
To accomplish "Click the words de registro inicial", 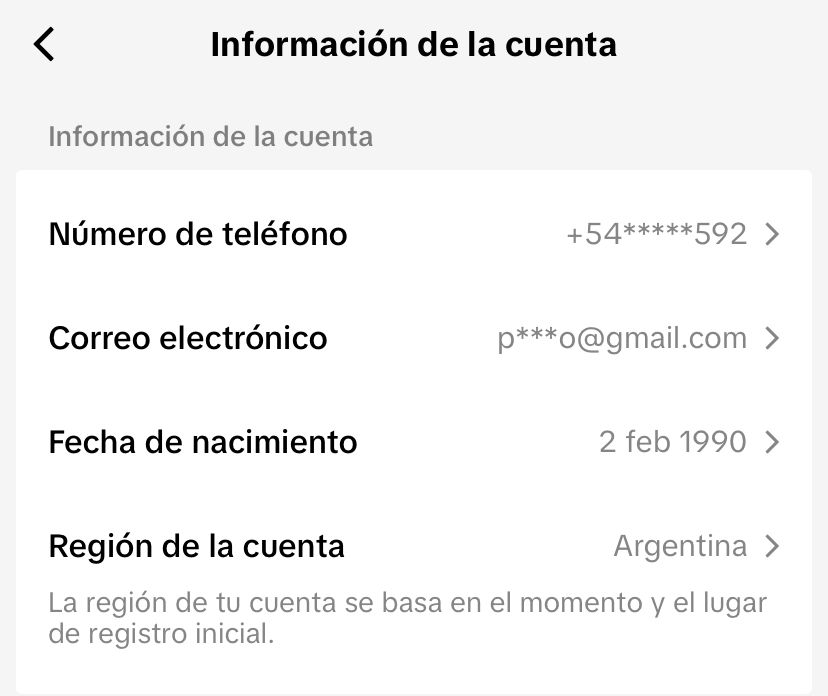I will click(160, 633).
